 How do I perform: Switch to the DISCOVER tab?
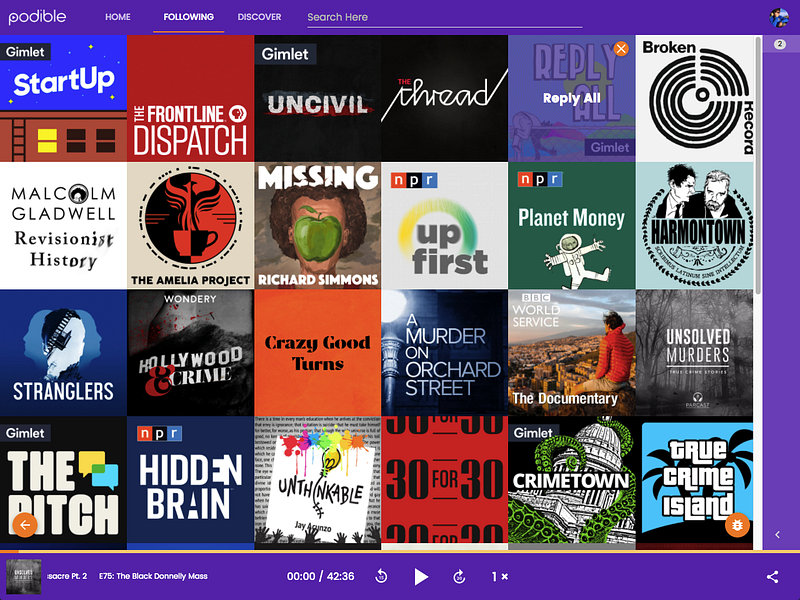tap(259, 17)
